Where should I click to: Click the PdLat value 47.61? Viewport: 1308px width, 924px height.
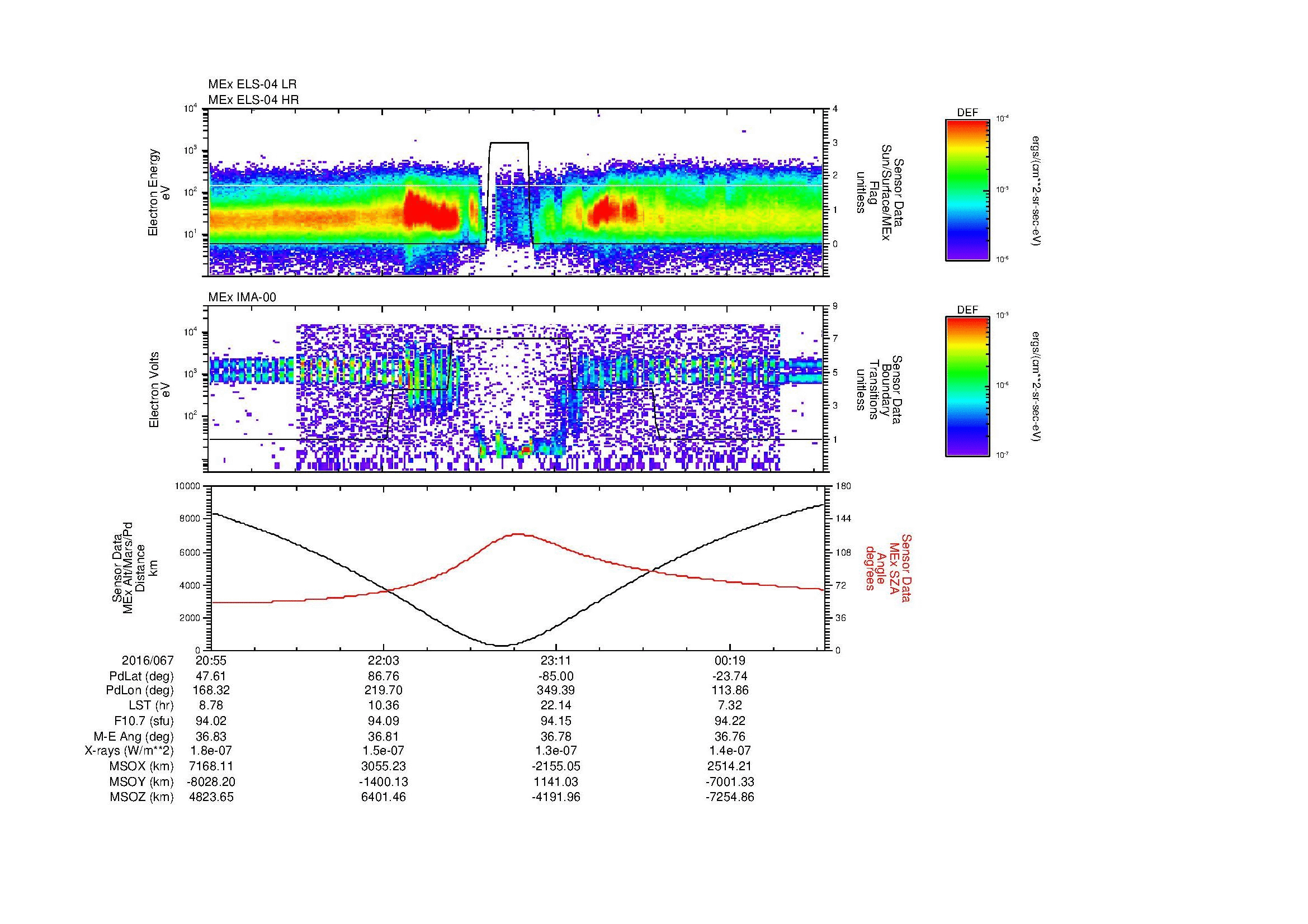211,676
